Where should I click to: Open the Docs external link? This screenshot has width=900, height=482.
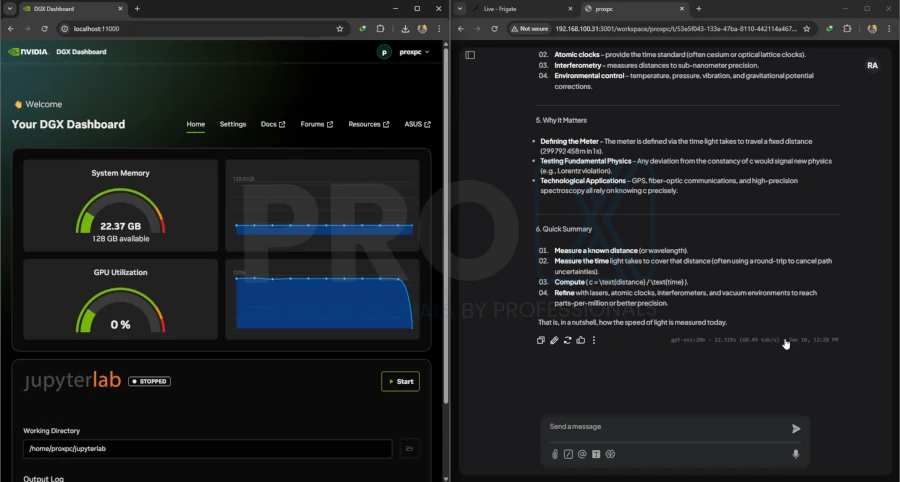(272, 124)
